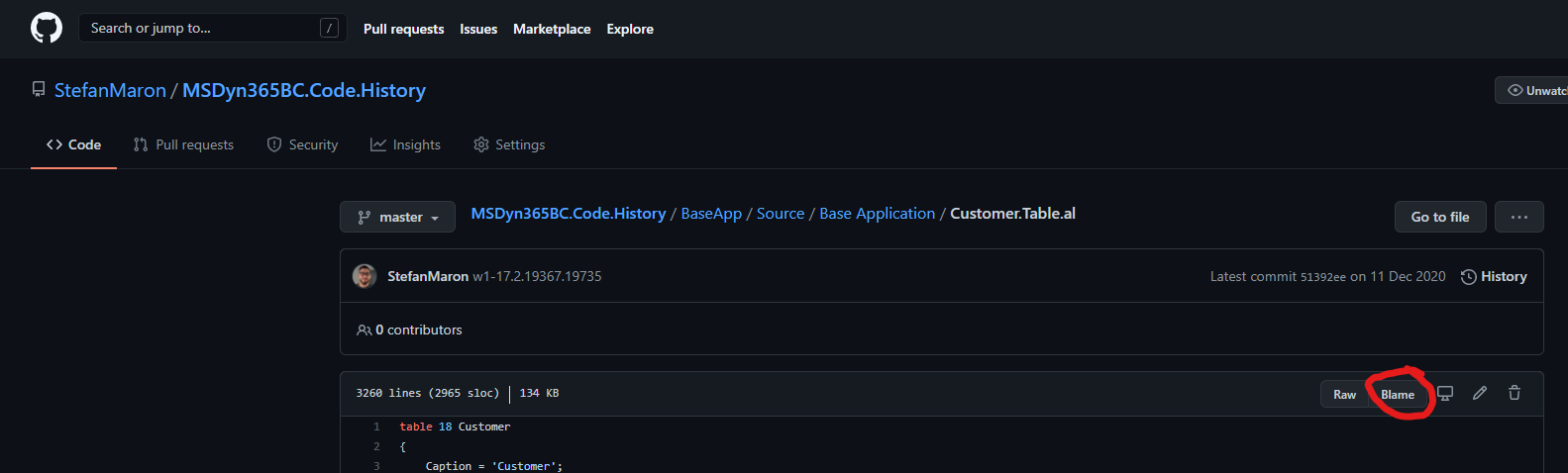Open Marketplace in the top navigation
The image size is (1568, 473).
pyautogui.click(x=552, y=29)
